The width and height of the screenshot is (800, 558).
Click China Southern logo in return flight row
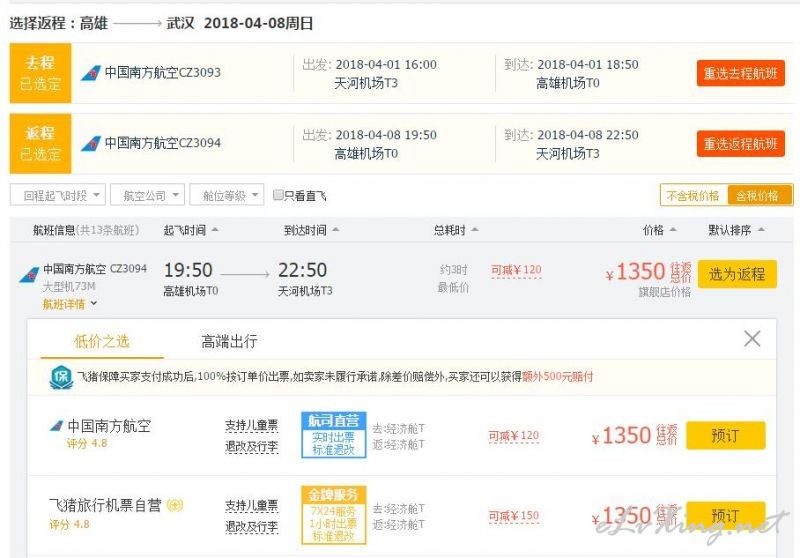tap(91, 143)
